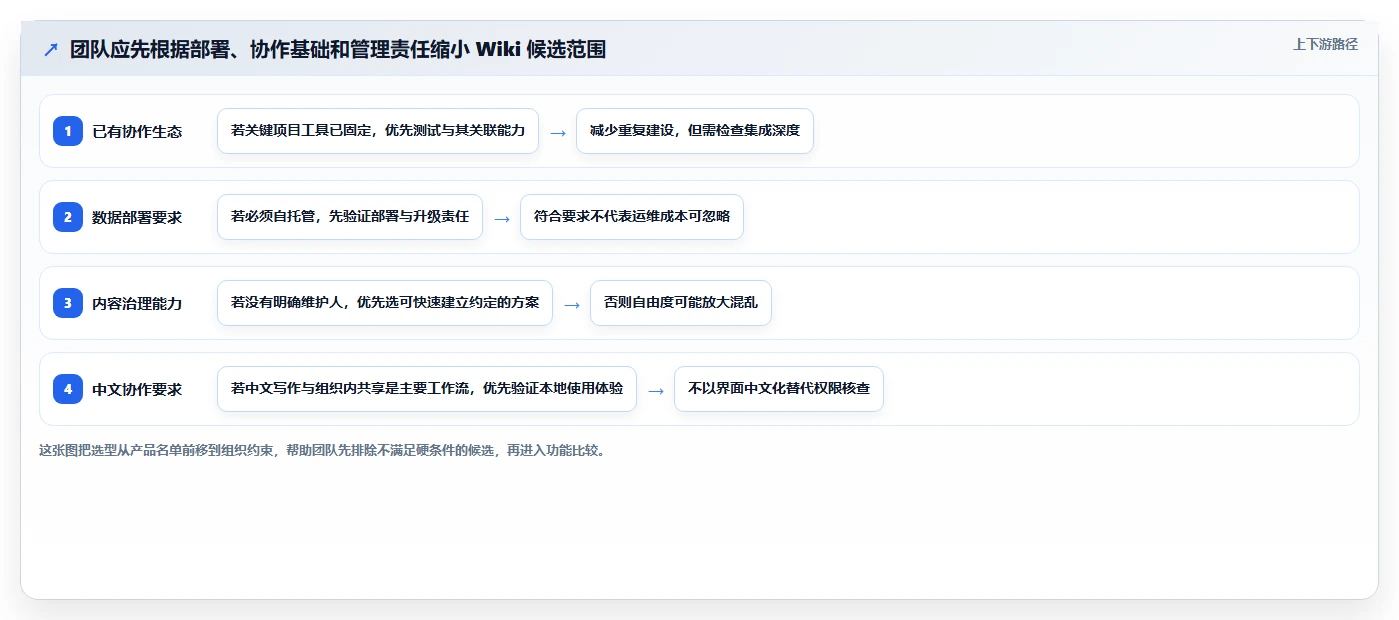The height and width of the screenshot is (620, 1399).
Task: Click the arrow after '优先测试与其关联能力'
Action: click(558, 132)
